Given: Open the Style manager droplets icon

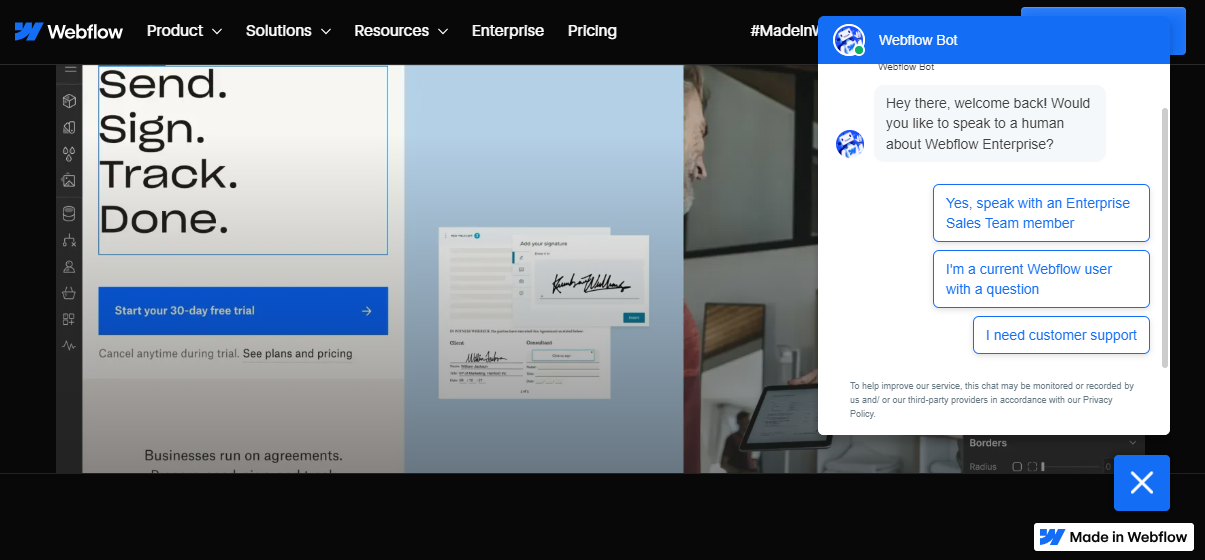Looking at the screenshot, I should click(69, 154).
